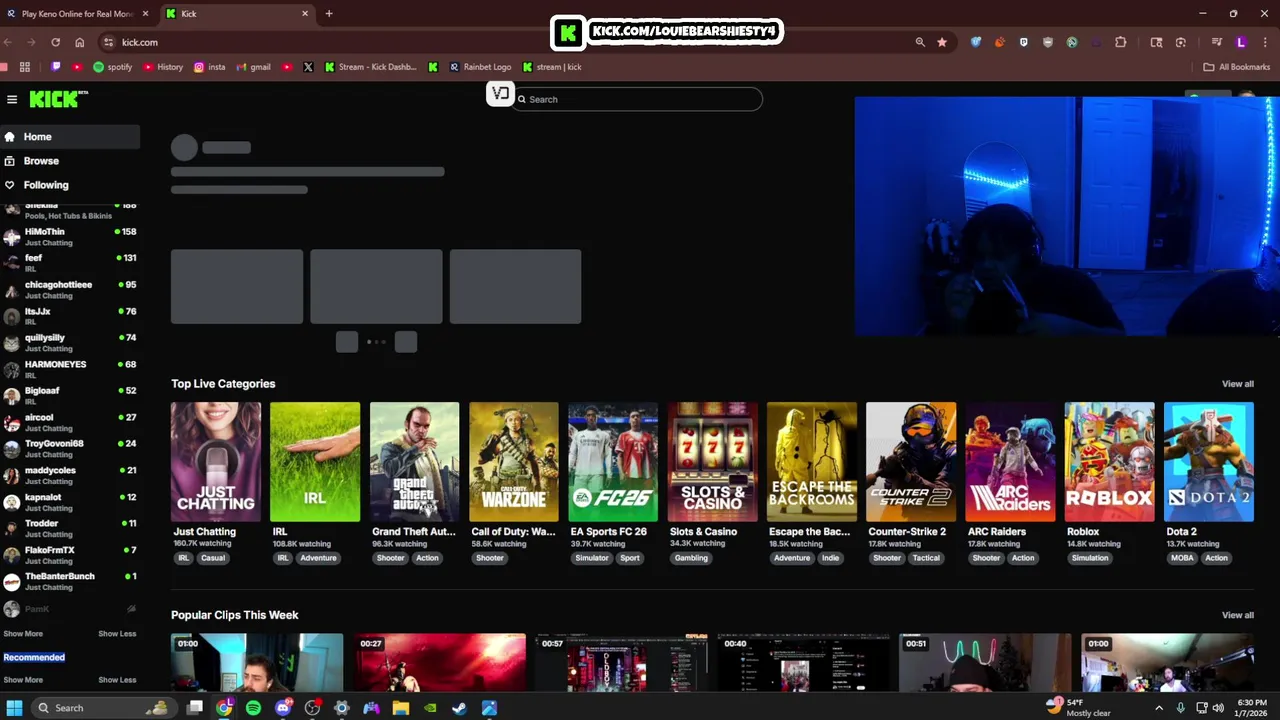Open a new browser tab

tap(329, 14)
